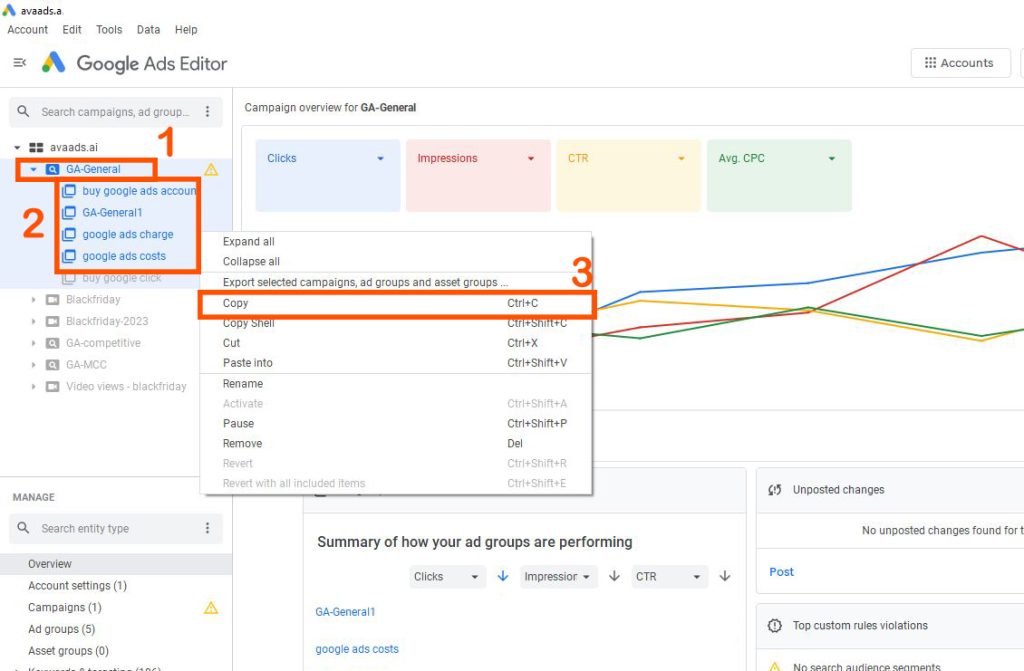Open google ads costs link in summary list
The height and width of the screenshot is (671, 1024).
pyautogui.click(x=357, y=649)
